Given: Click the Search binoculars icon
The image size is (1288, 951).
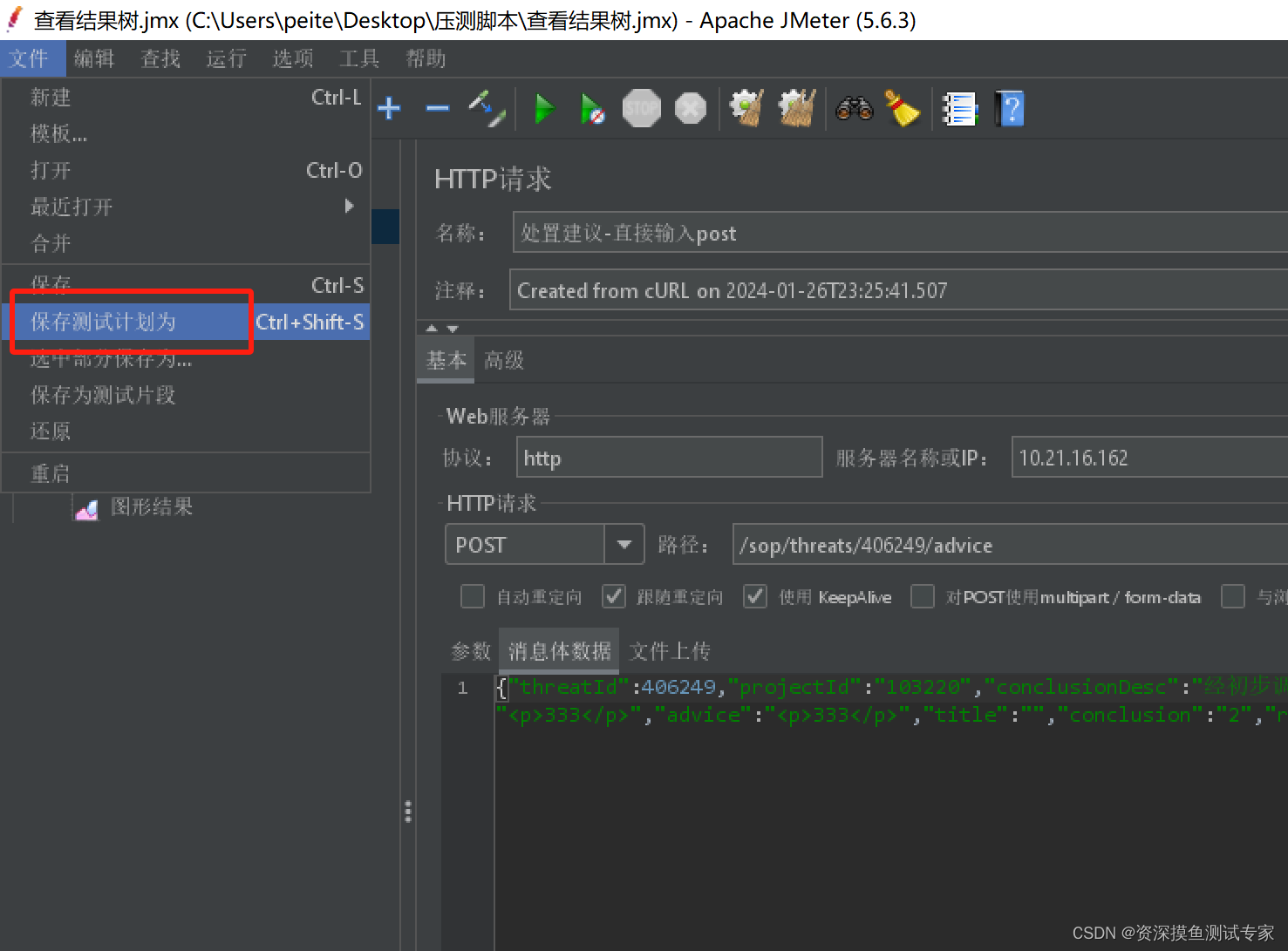Looking at the screenshot, I should 855,109.
